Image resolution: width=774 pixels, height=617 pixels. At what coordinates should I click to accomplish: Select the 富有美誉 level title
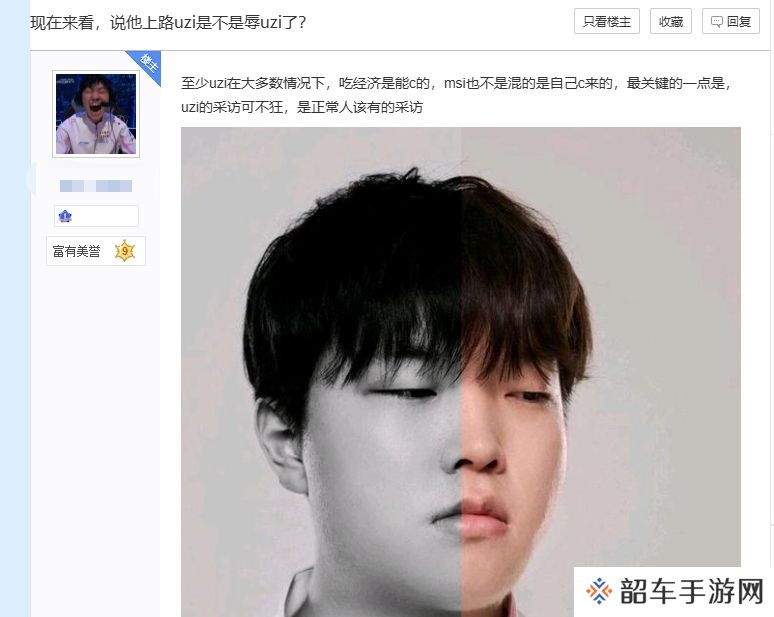point(77,252)
